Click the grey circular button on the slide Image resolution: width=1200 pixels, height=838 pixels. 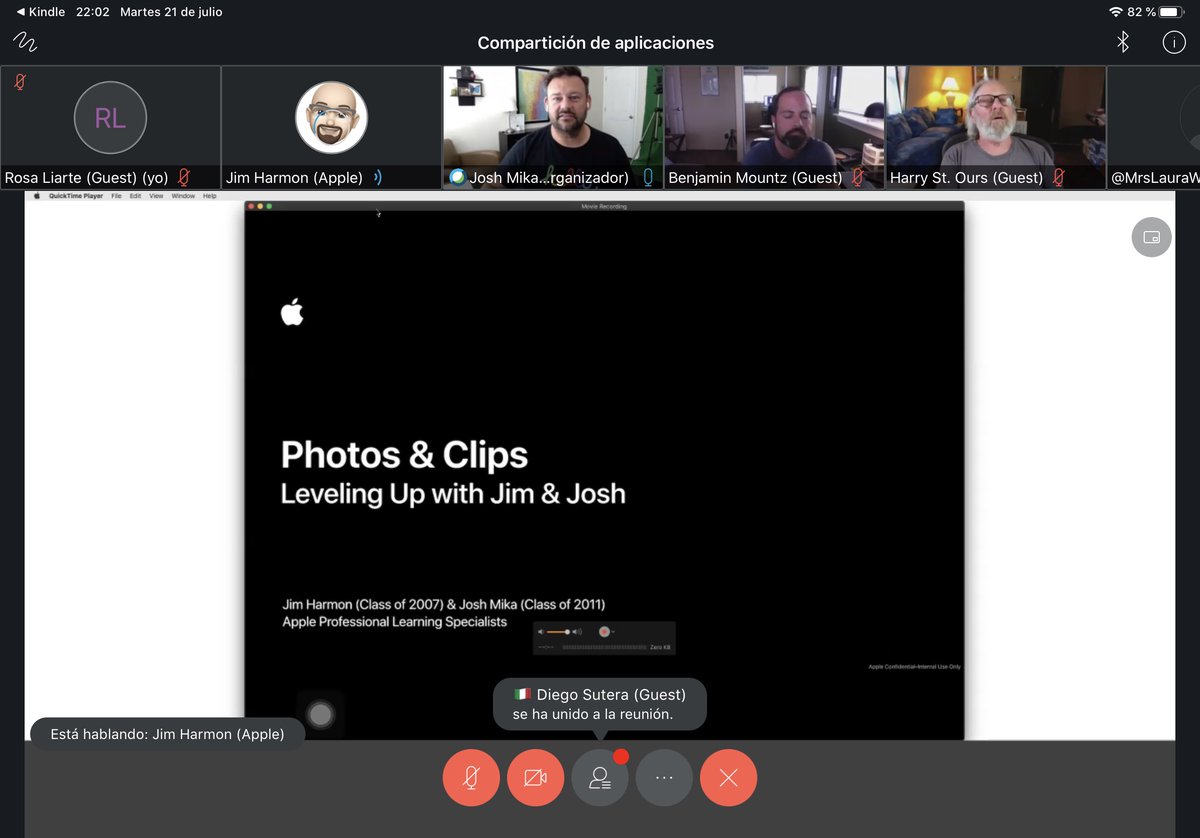point(320,714)
